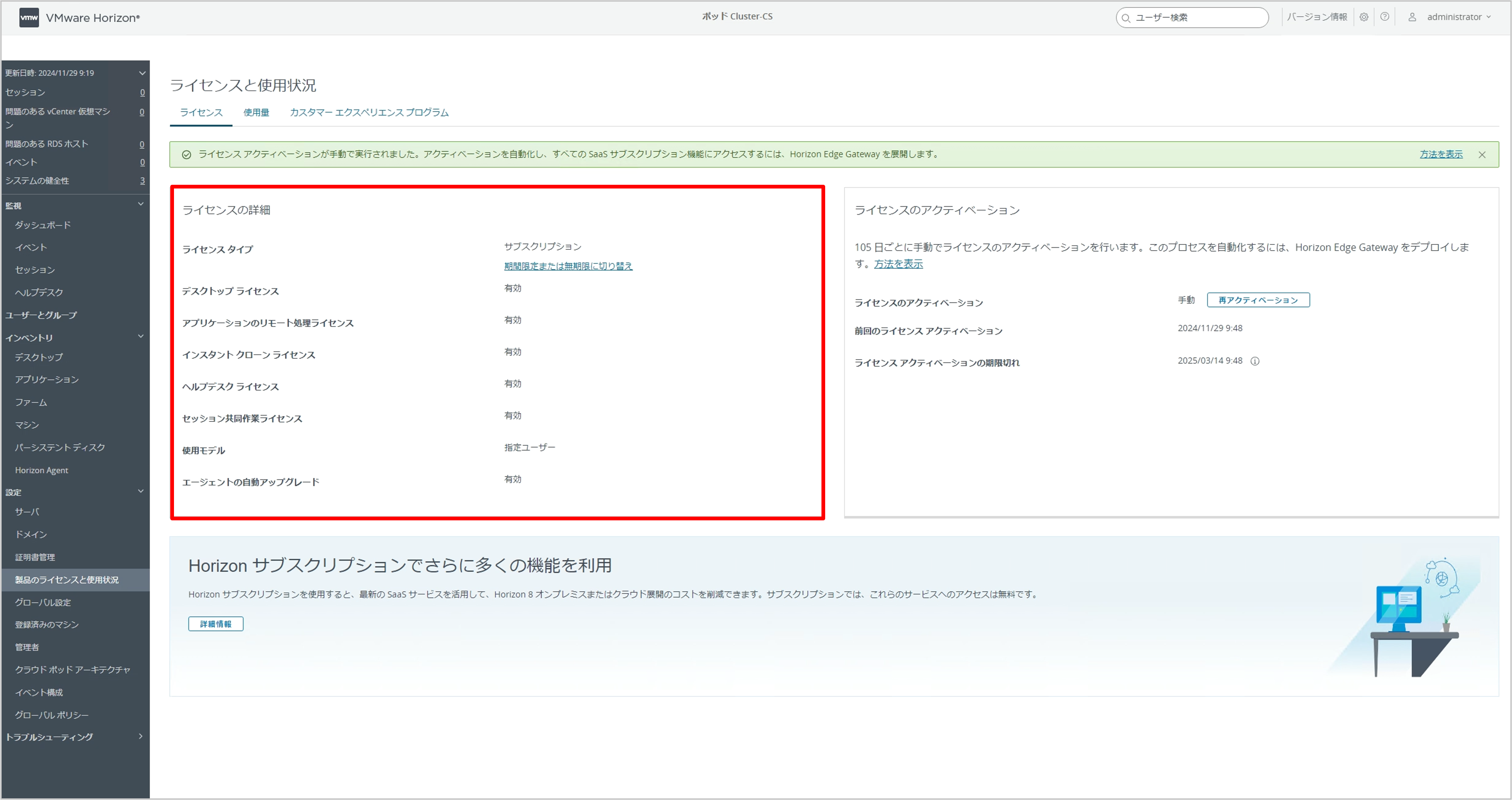Open ファーム in the sidebar
The height and width of the screenshot is (800, 1512).
(x=31, y=402)
